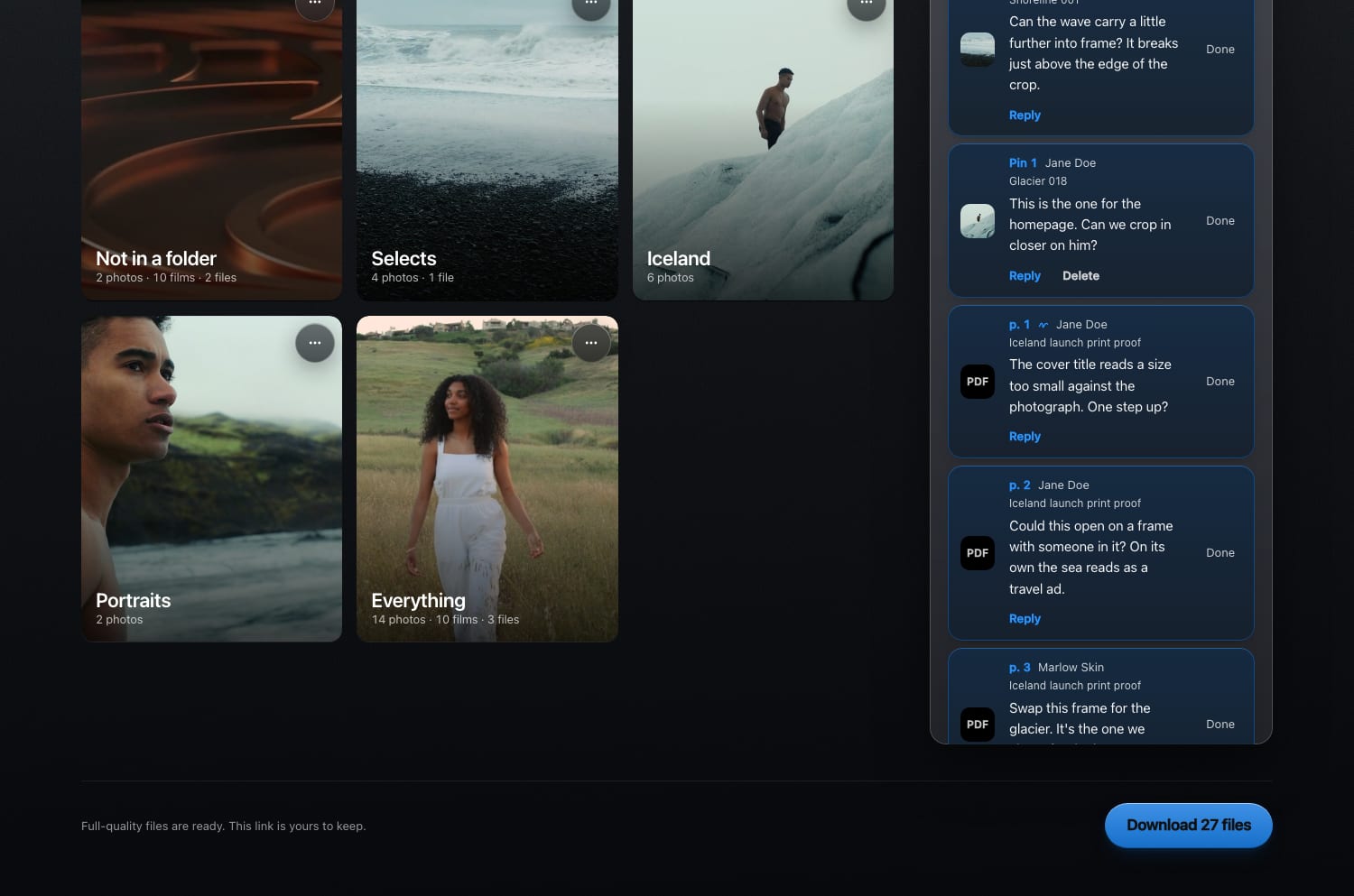Delete the Pin 1 Glacier 018 comment
The image size is (1354, 896).
pyautogui.click(x=1080, y=276)
